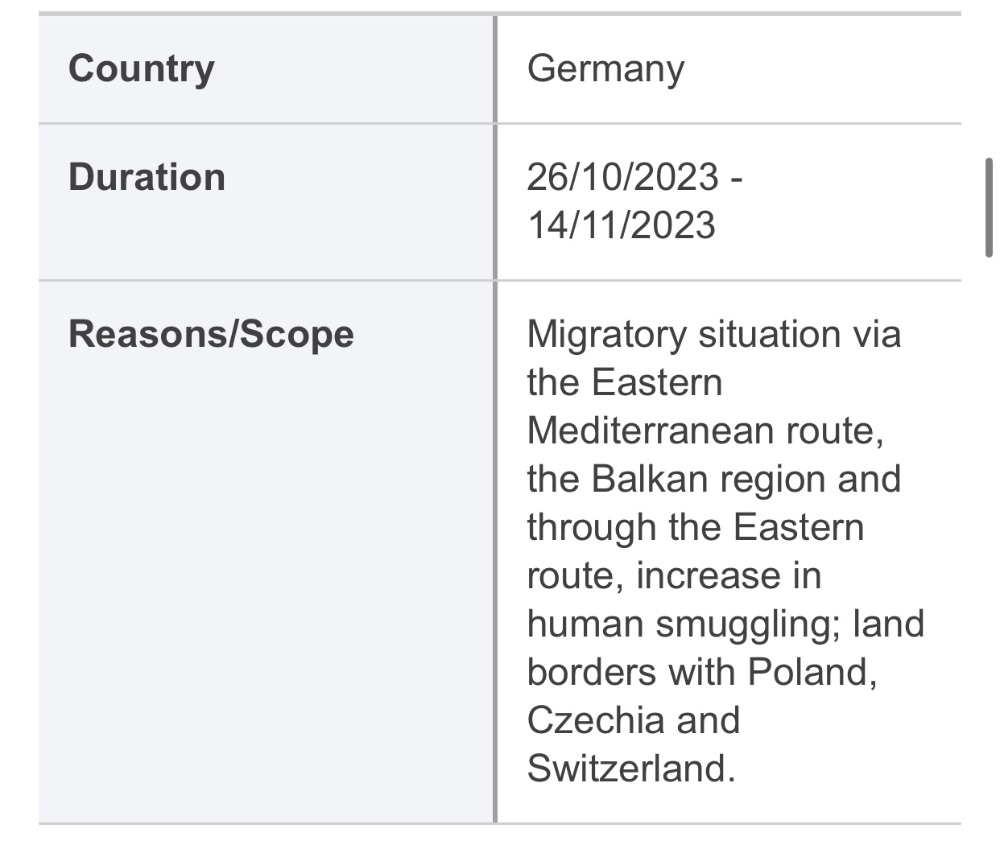The height and width of the screenshot is (849, 1000).
Task: Click the word 'Switzerland.'
Action: click(x=631, y=769)
